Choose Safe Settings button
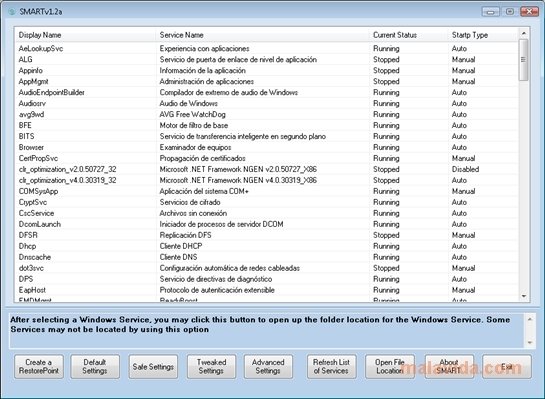This screenshot has width=545, height=399. 153,366
